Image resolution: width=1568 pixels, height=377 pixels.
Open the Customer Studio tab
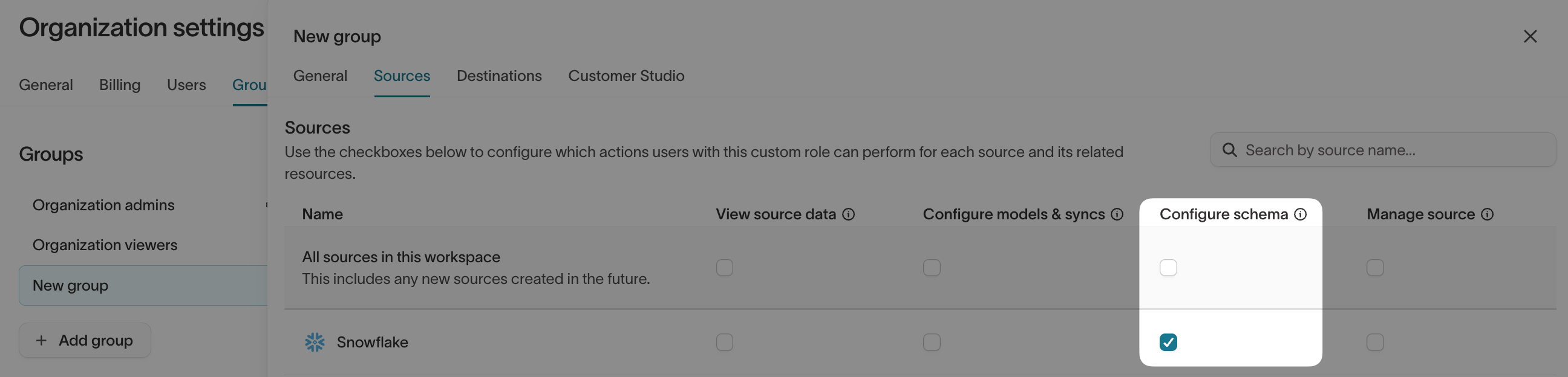coord(626,76)
